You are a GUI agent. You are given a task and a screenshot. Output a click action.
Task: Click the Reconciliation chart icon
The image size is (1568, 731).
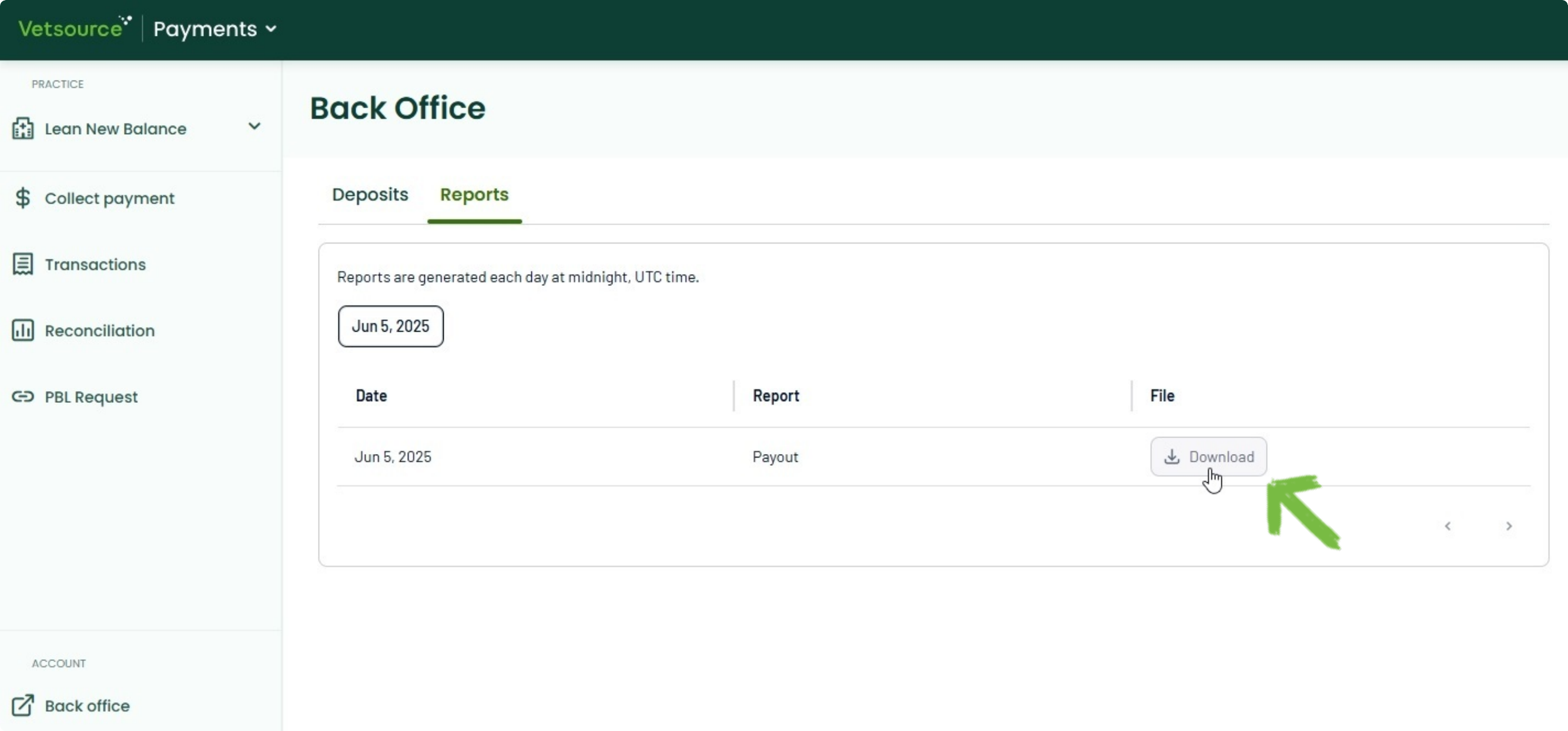[22, 330]
